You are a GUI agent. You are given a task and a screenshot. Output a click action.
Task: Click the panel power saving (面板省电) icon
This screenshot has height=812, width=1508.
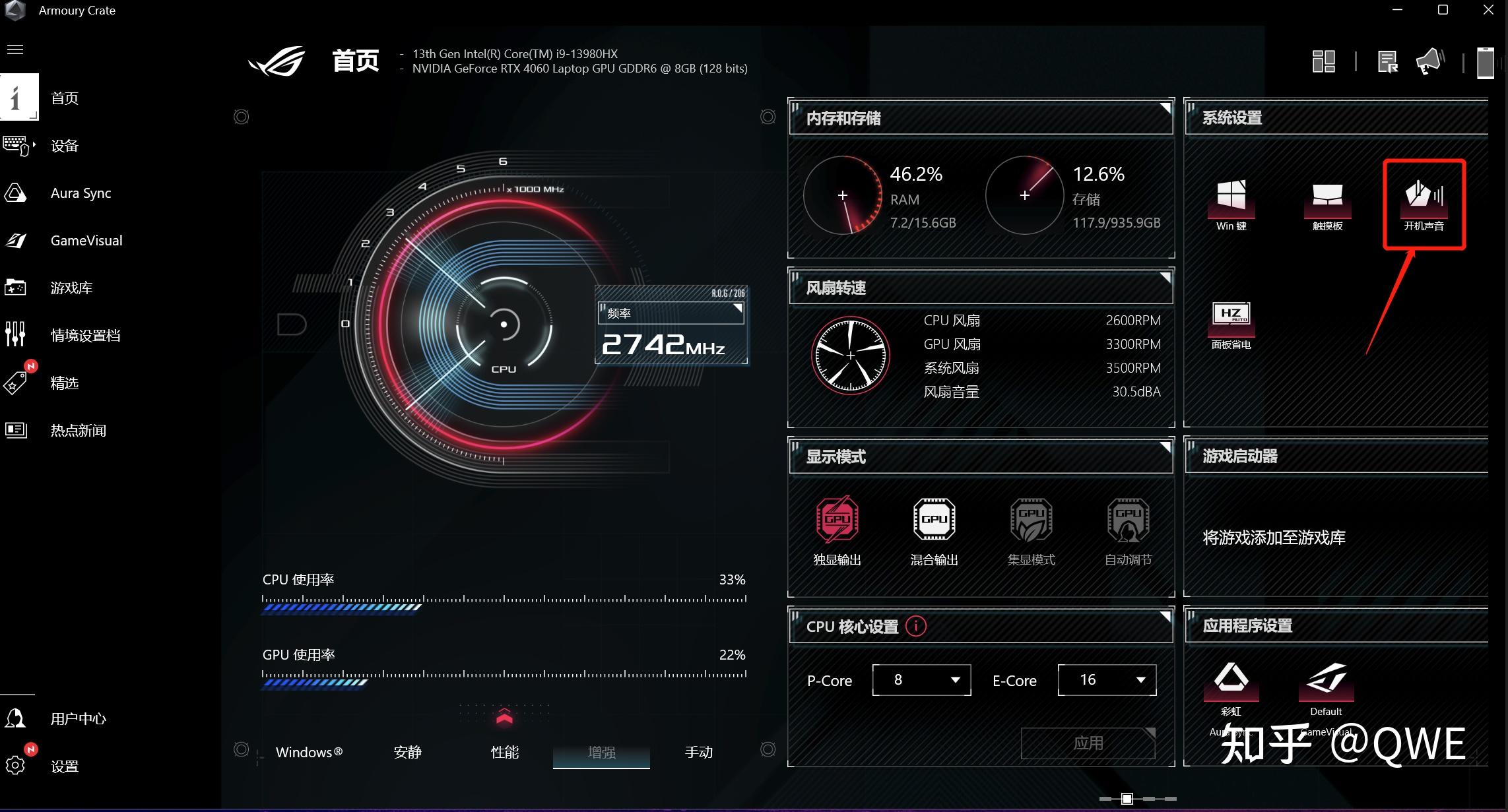(x=1231, y=317)
